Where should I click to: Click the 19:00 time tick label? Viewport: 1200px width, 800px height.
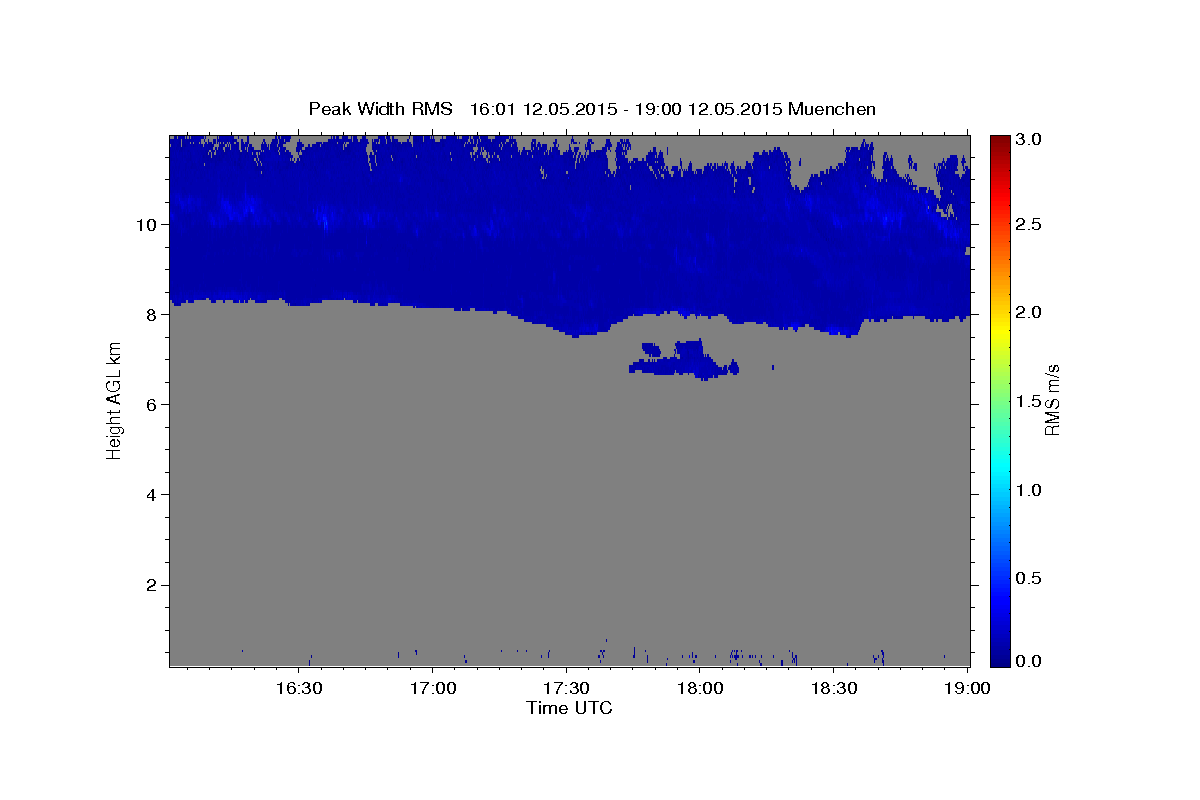pyautogui.click(x=967, y=688)
